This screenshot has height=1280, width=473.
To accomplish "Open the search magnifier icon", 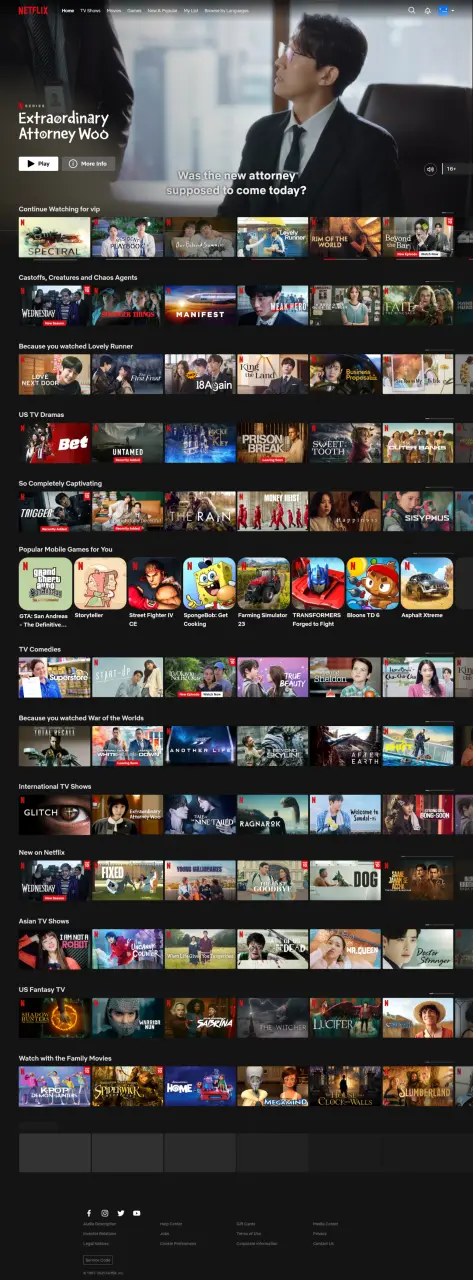I will coord(411,10).
